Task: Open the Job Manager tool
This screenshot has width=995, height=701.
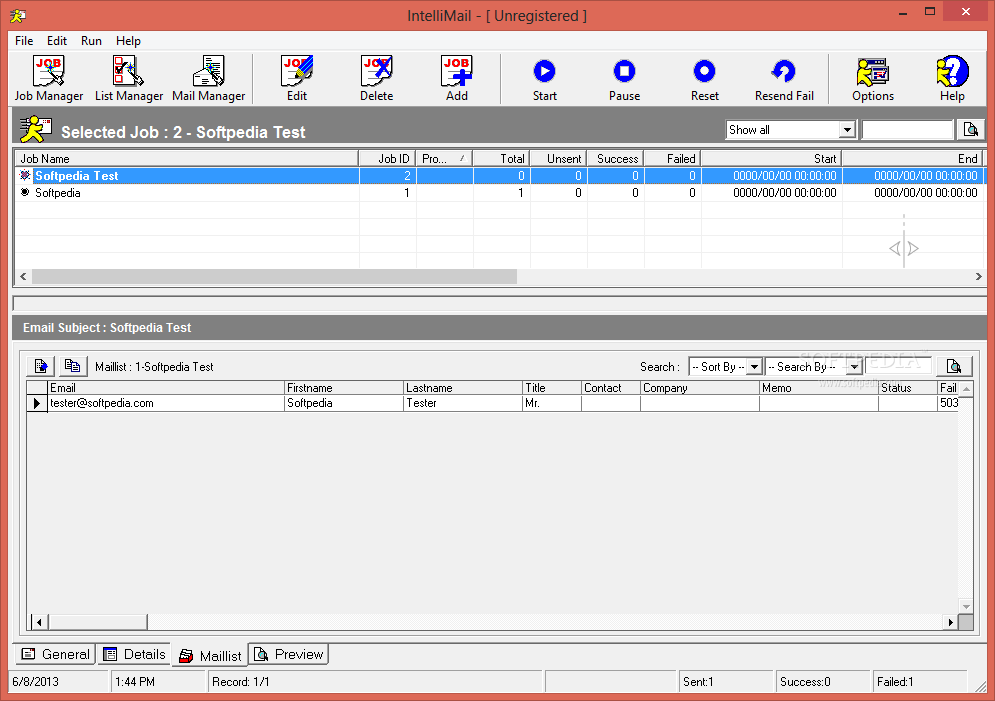Action: click(x=49, y=79)
